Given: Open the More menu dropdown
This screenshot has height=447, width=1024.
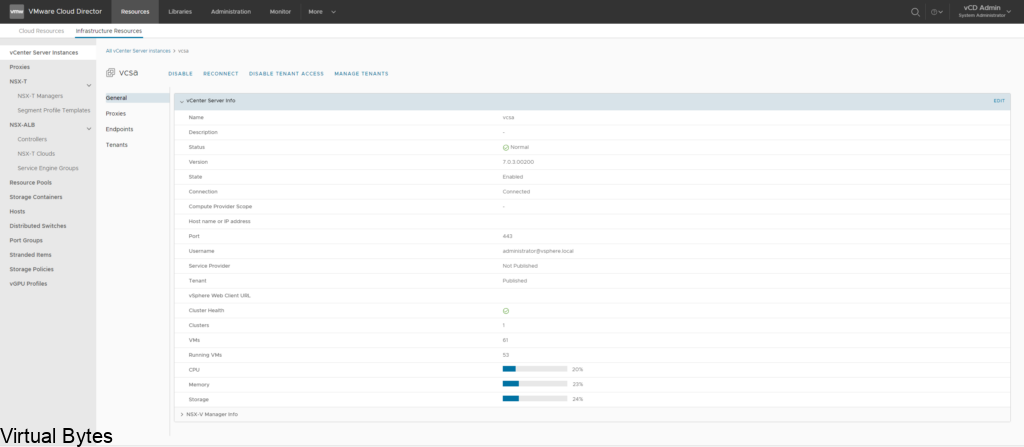Looking at the screenshot, I should point(322,12).
